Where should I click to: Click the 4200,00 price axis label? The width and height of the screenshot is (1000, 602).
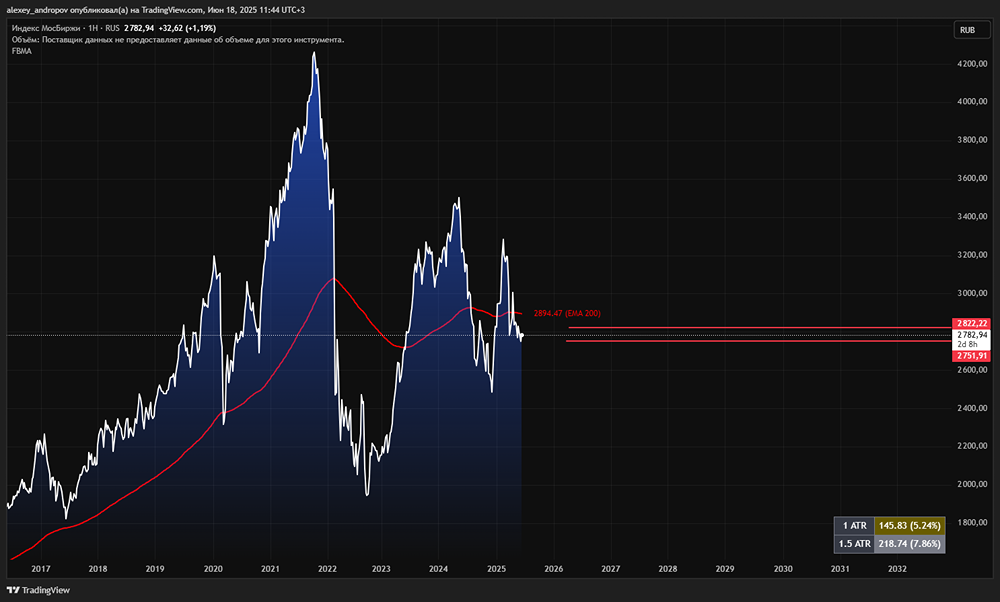pos(972,64)
